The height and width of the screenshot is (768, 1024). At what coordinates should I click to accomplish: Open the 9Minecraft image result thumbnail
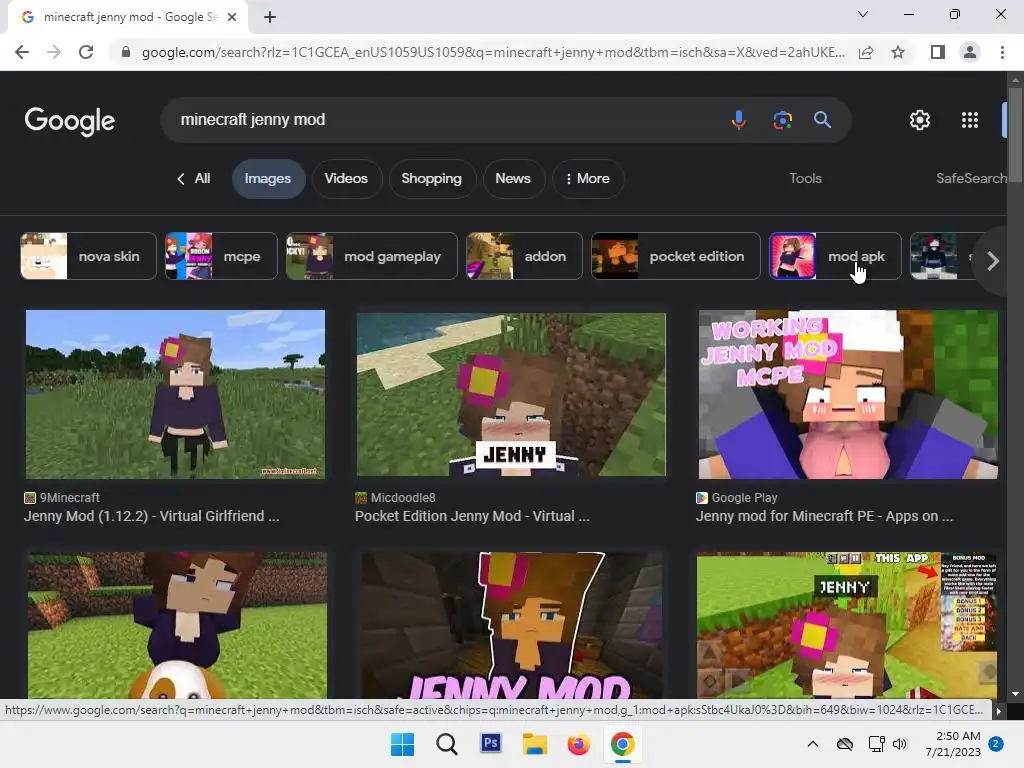[x=175, y=394]
